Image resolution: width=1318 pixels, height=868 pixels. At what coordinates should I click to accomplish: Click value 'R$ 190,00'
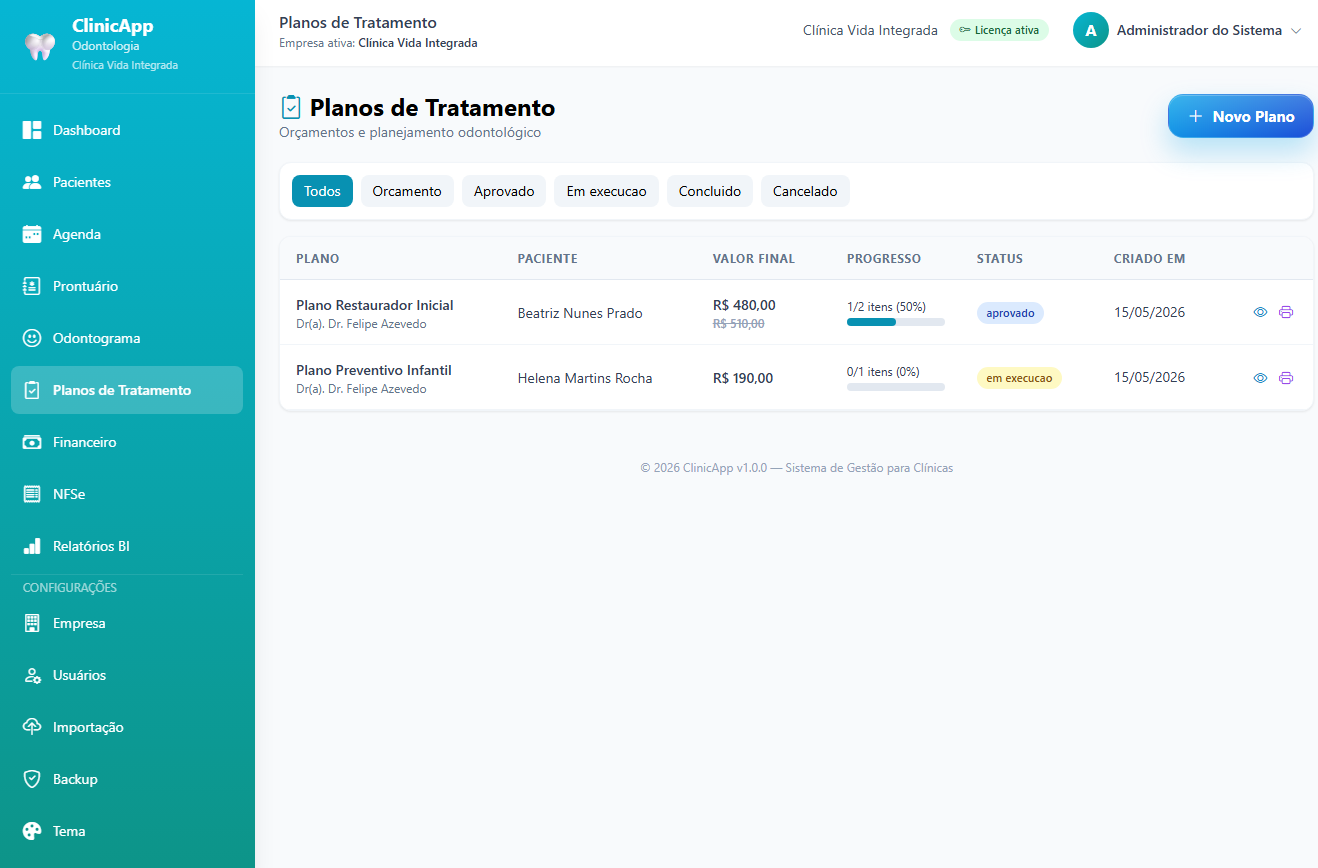click(x=743, y=378)
